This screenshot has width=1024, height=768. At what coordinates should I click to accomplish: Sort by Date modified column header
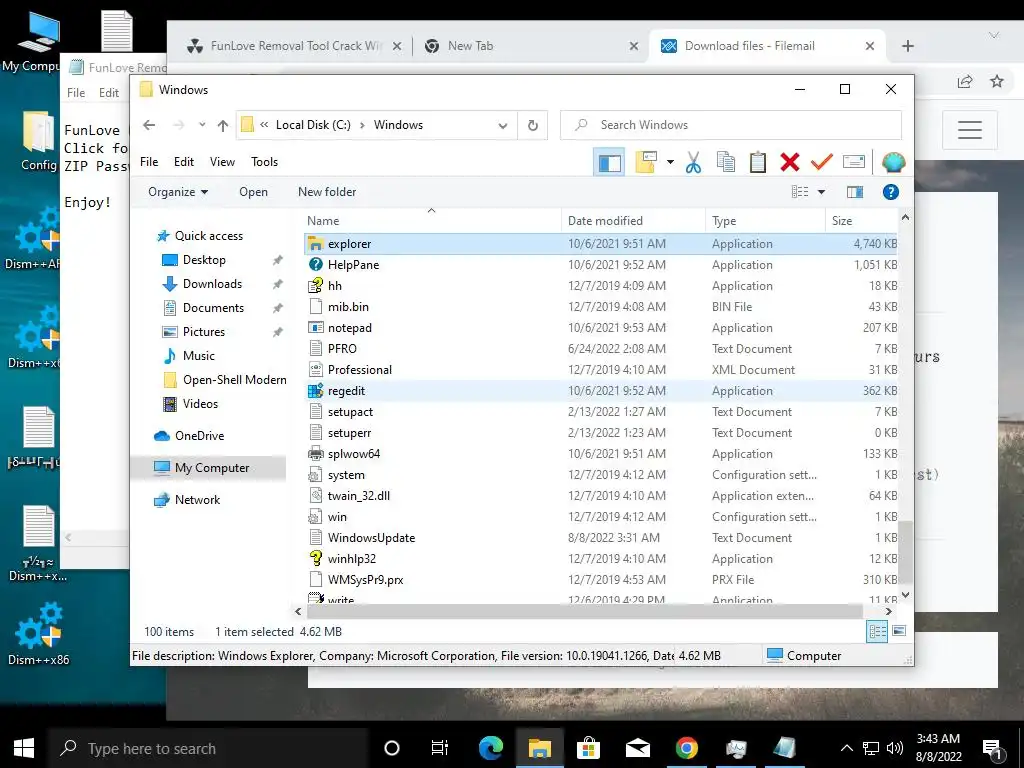(x=633, y=221)
